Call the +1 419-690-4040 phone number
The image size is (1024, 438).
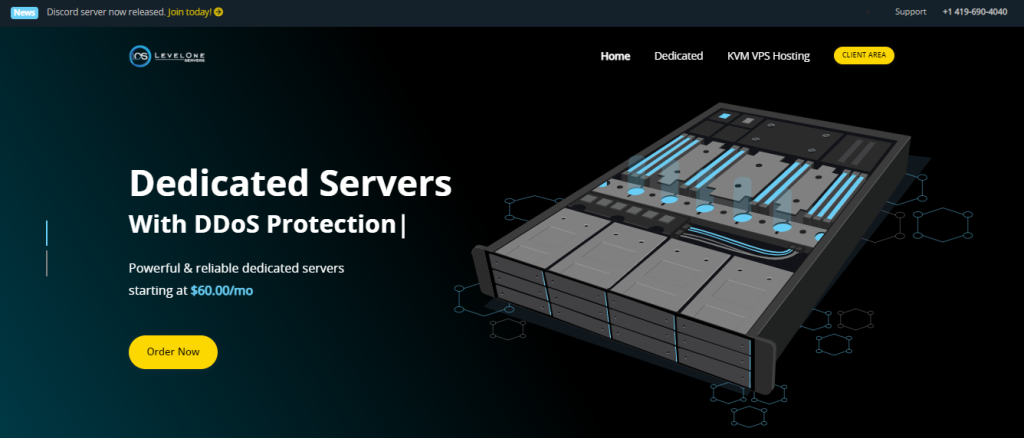click(x=974, y=12)
